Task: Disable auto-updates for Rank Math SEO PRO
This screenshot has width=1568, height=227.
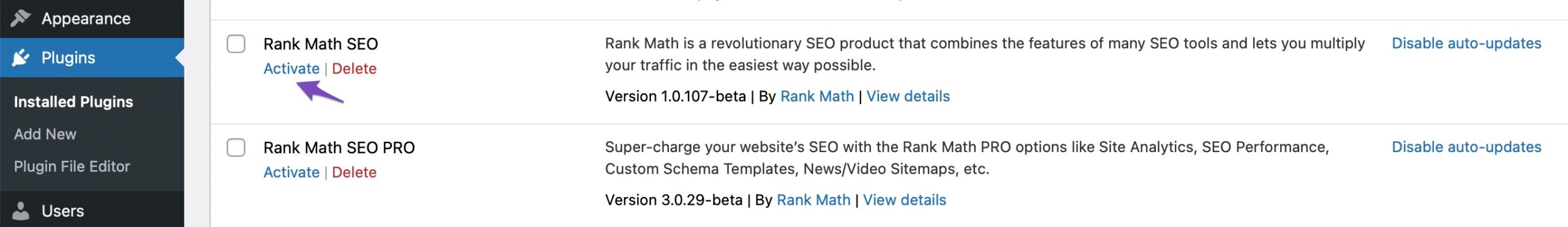Action: [x=1466, y=147]
